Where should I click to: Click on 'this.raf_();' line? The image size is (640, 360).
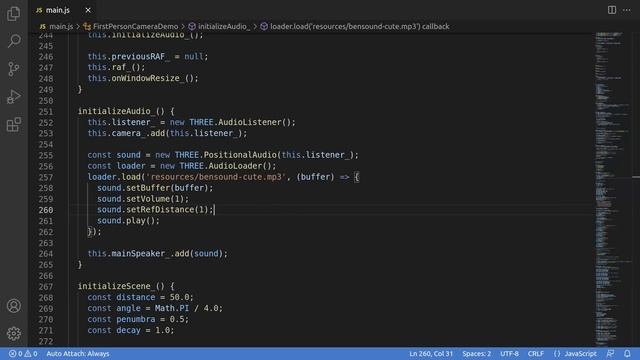click(x=116, y=67)
